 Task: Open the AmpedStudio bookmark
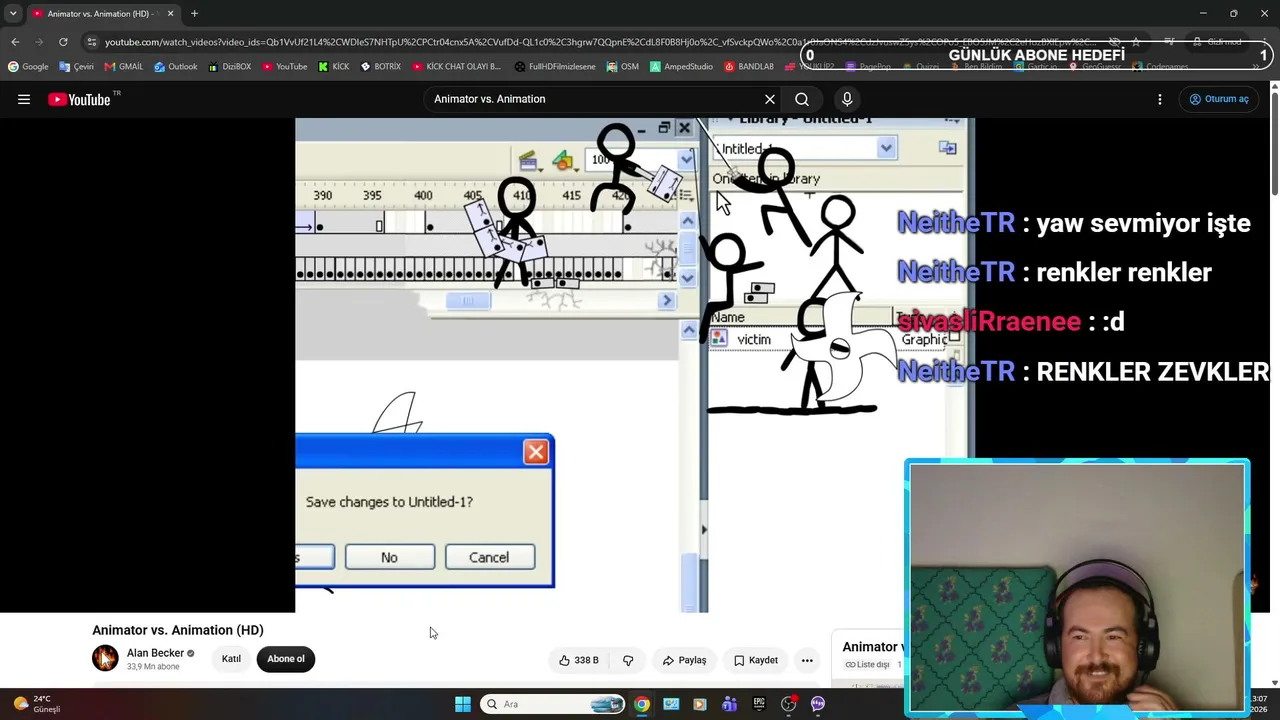[x=681, y=67]
